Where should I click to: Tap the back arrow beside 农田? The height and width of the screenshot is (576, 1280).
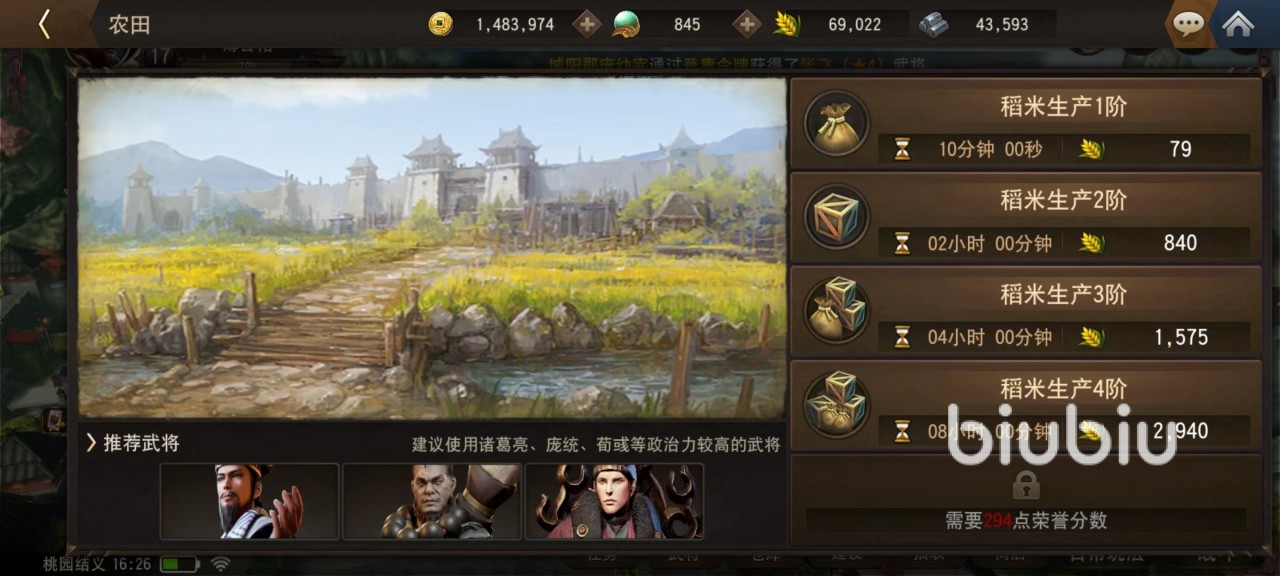coord(44,24)
